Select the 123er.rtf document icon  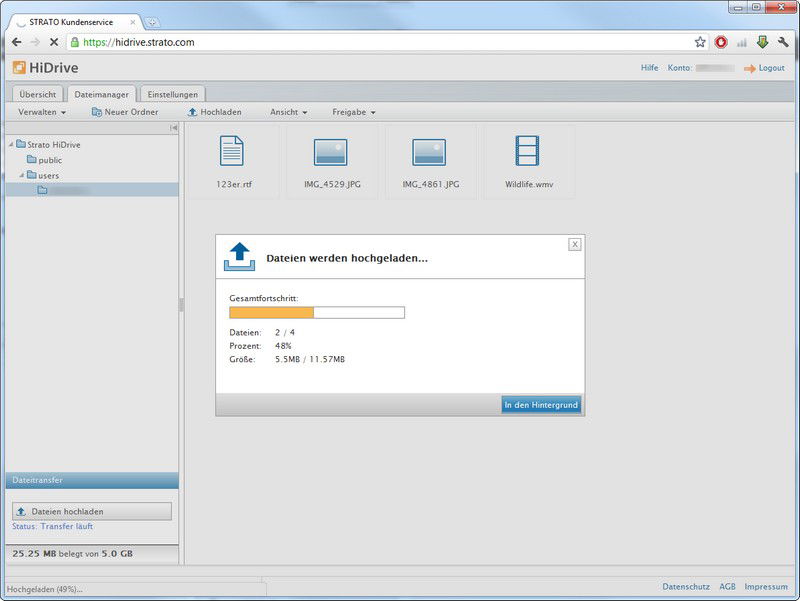coord(232,151)
